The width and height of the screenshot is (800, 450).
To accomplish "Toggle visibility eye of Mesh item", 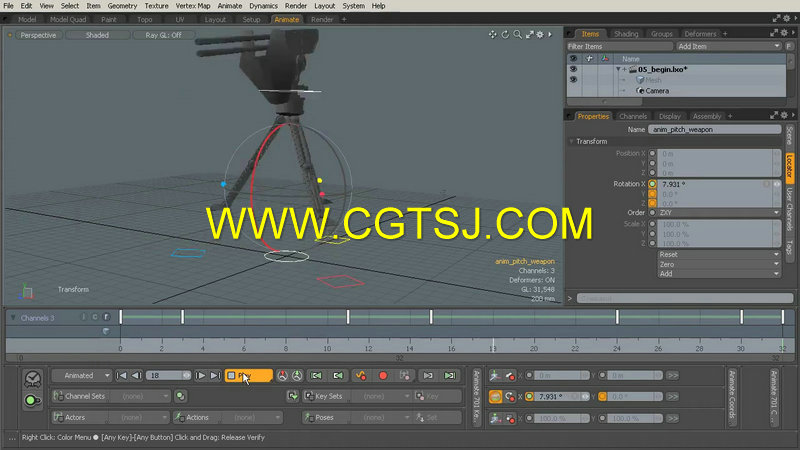I will coord(573,80).
